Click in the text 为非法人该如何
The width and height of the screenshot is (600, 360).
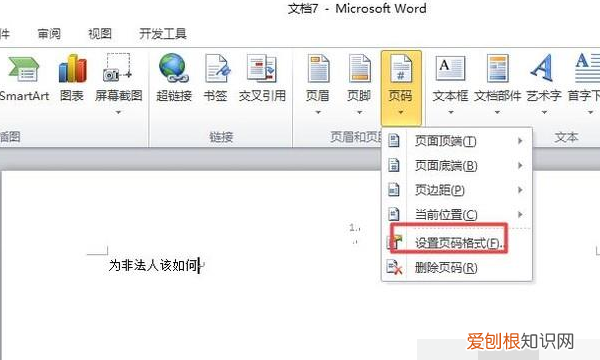[153, 265]
